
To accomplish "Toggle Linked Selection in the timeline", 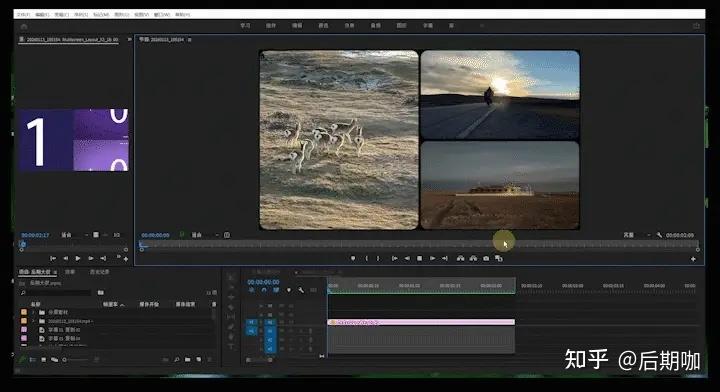I will [276, 290].
